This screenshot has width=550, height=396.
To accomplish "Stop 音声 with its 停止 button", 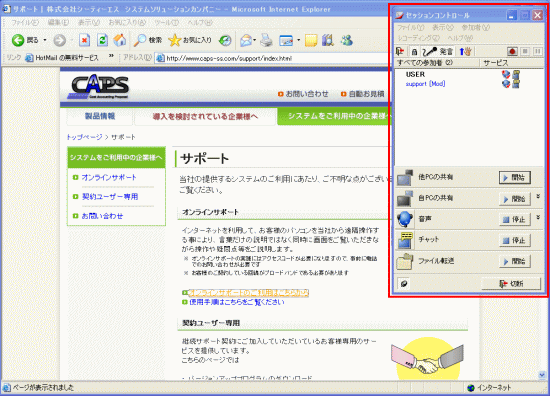I will coord(514,220).
